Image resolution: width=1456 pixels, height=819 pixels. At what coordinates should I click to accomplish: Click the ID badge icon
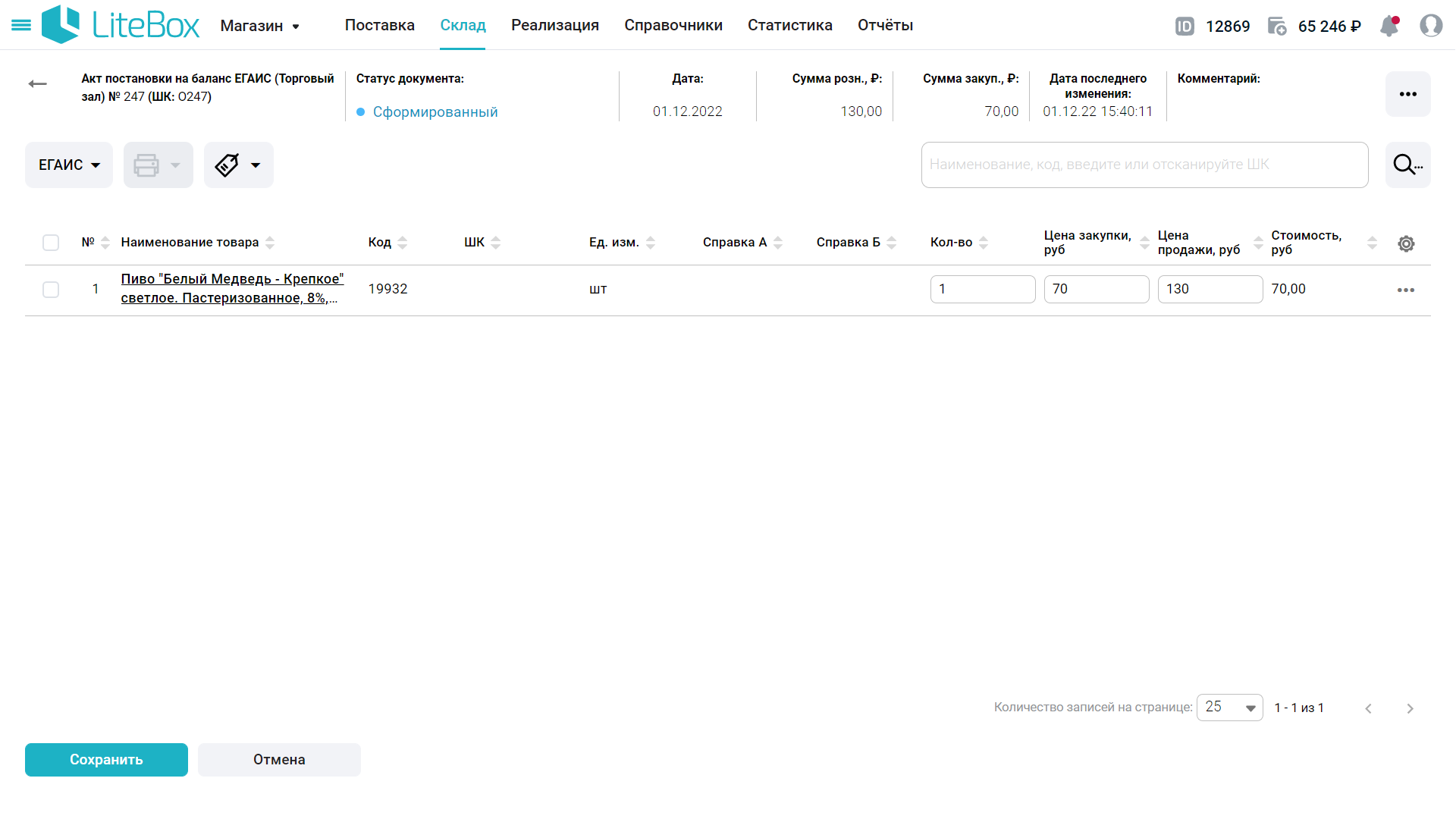[x=1185, y=27]
